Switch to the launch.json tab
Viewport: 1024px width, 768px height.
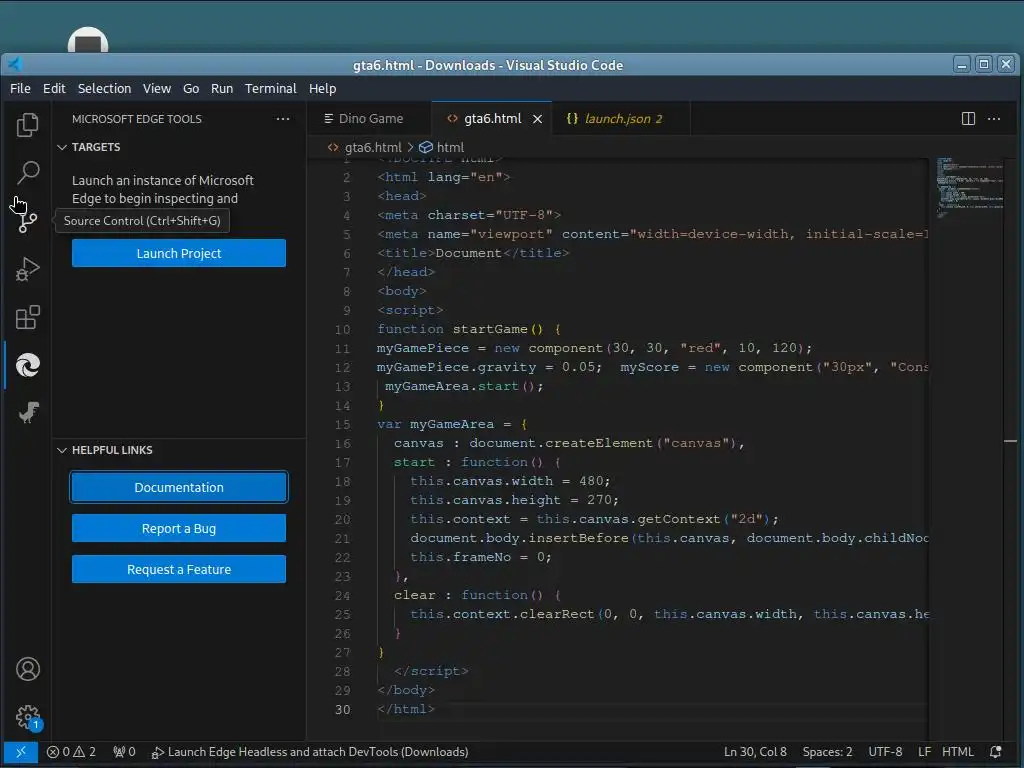pyautogui.click(x=620, y=119)
